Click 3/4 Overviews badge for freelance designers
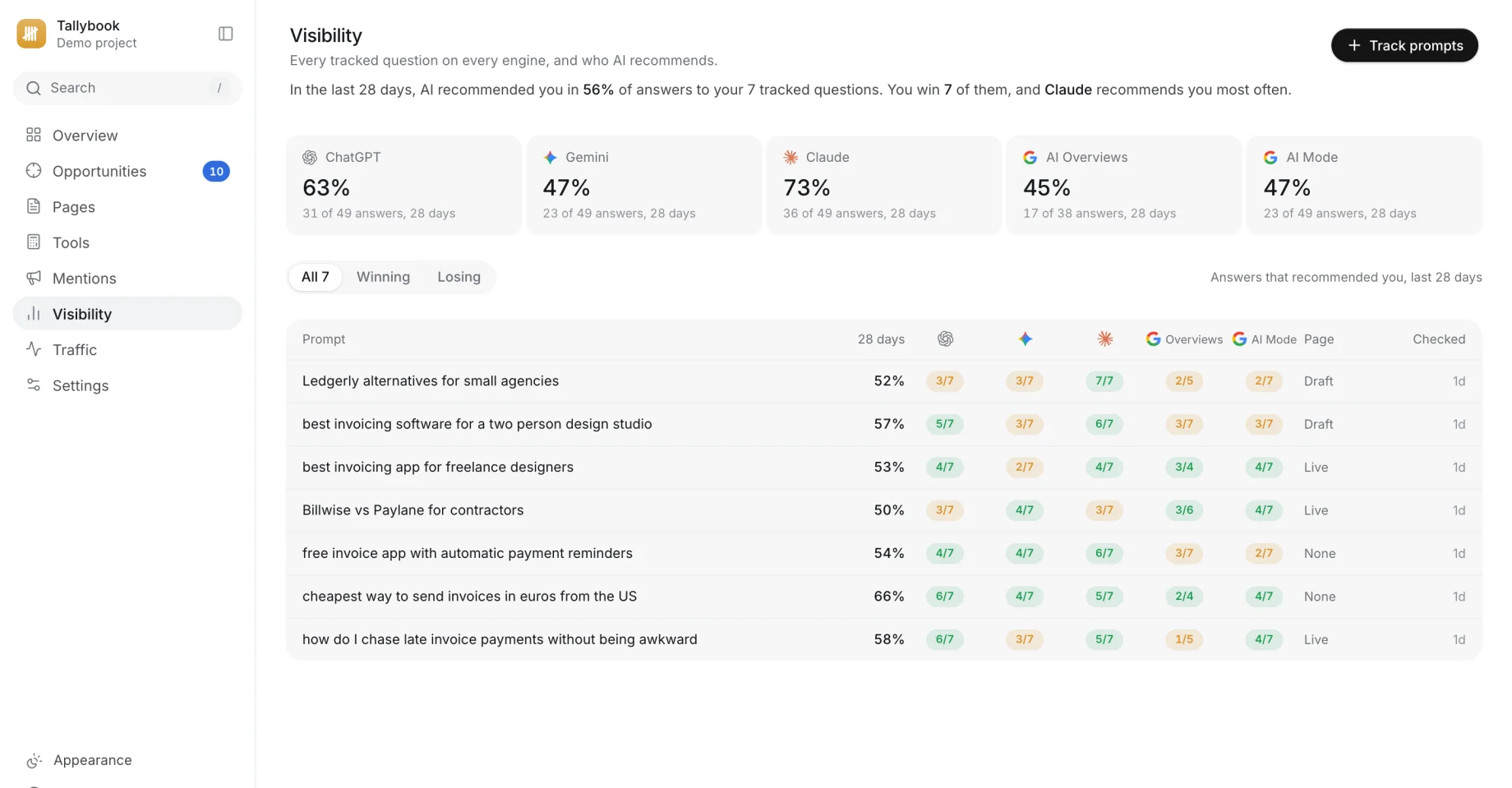 1184,467
